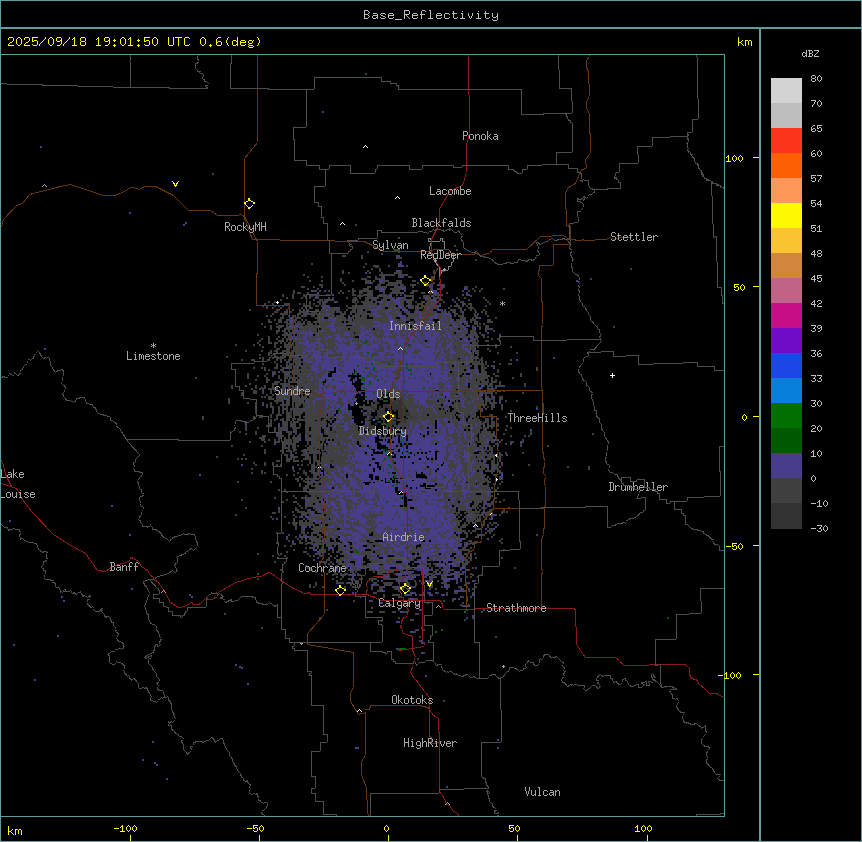Click the yellow diamond marker above RockyMH
Screen dimensions: 862x842
click(x=249, y=204)
